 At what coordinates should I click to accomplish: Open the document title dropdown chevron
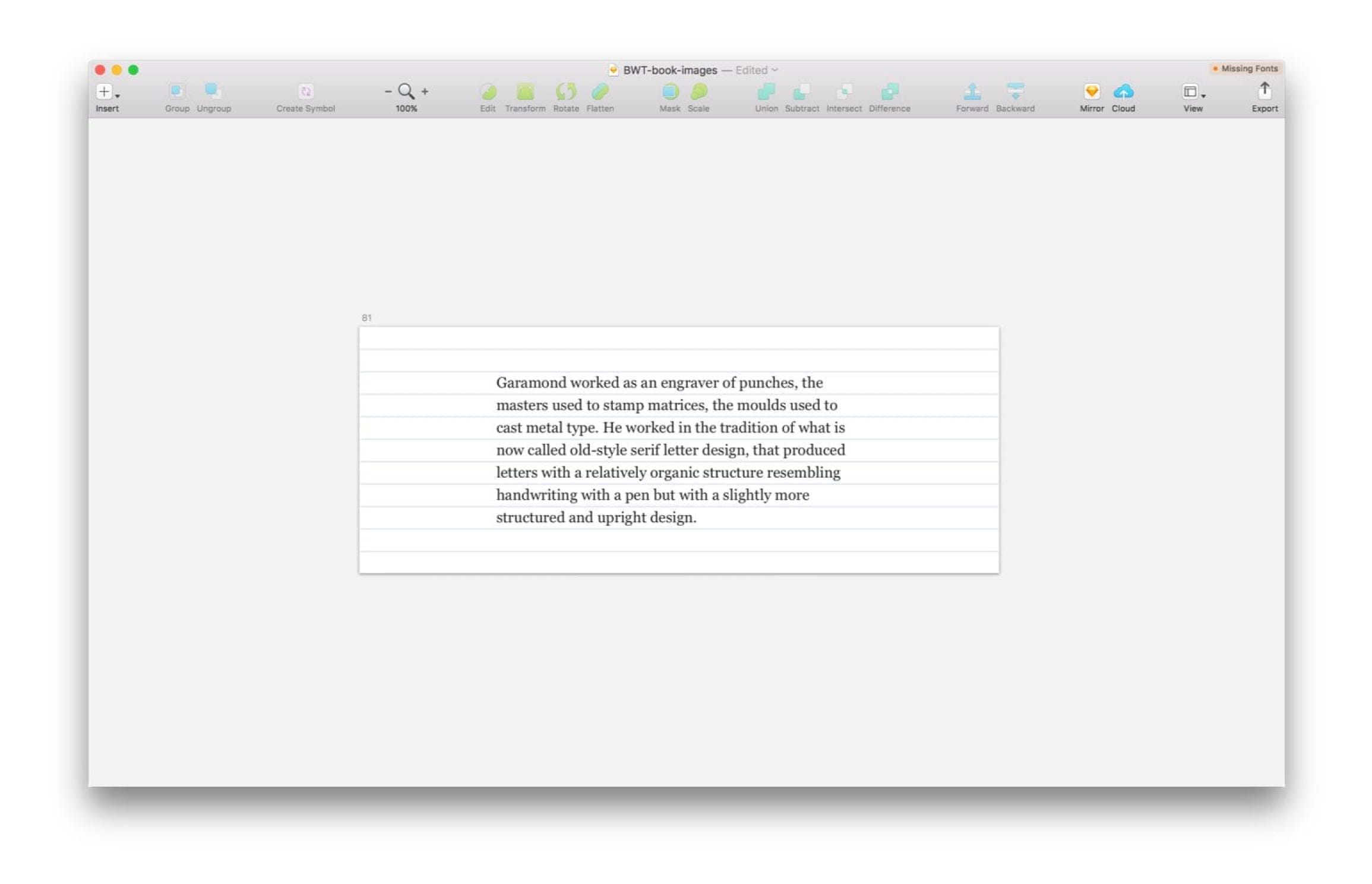click(x=775, y=70)
